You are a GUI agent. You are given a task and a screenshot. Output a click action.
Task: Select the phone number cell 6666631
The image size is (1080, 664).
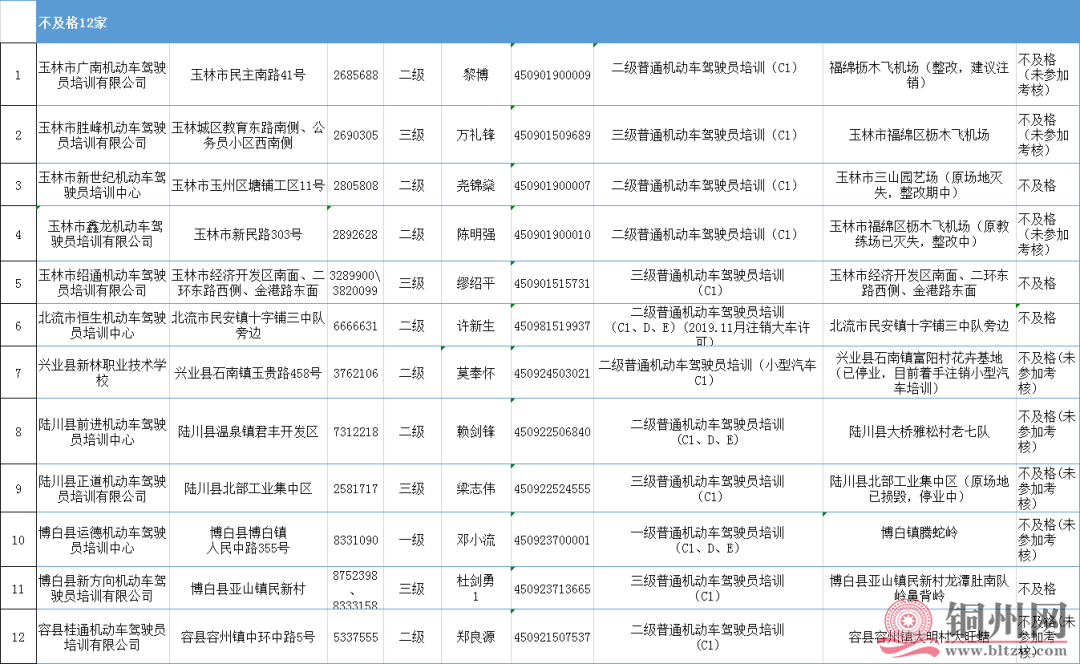(x=355, y=326)
